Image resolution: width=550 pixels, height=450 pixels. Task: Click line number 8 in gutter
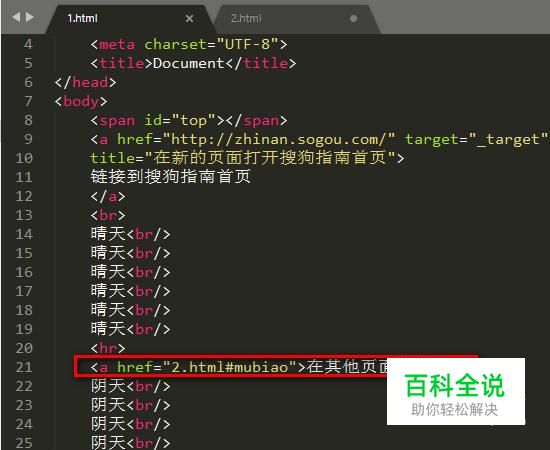click(28, 120)
